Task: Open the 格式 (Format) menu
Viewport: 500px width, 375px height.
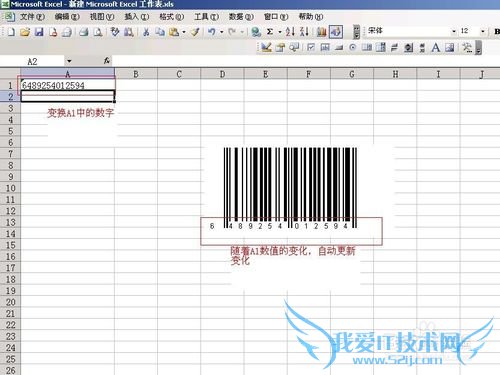Action: click(x=171, y=16)
